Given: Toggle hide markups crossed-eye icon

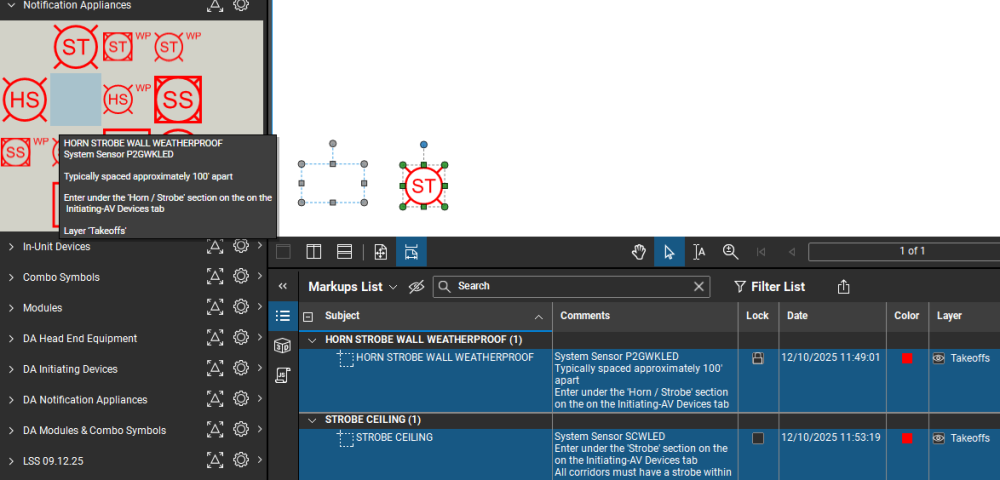Looking at the screenshot, I should (416, 287).
